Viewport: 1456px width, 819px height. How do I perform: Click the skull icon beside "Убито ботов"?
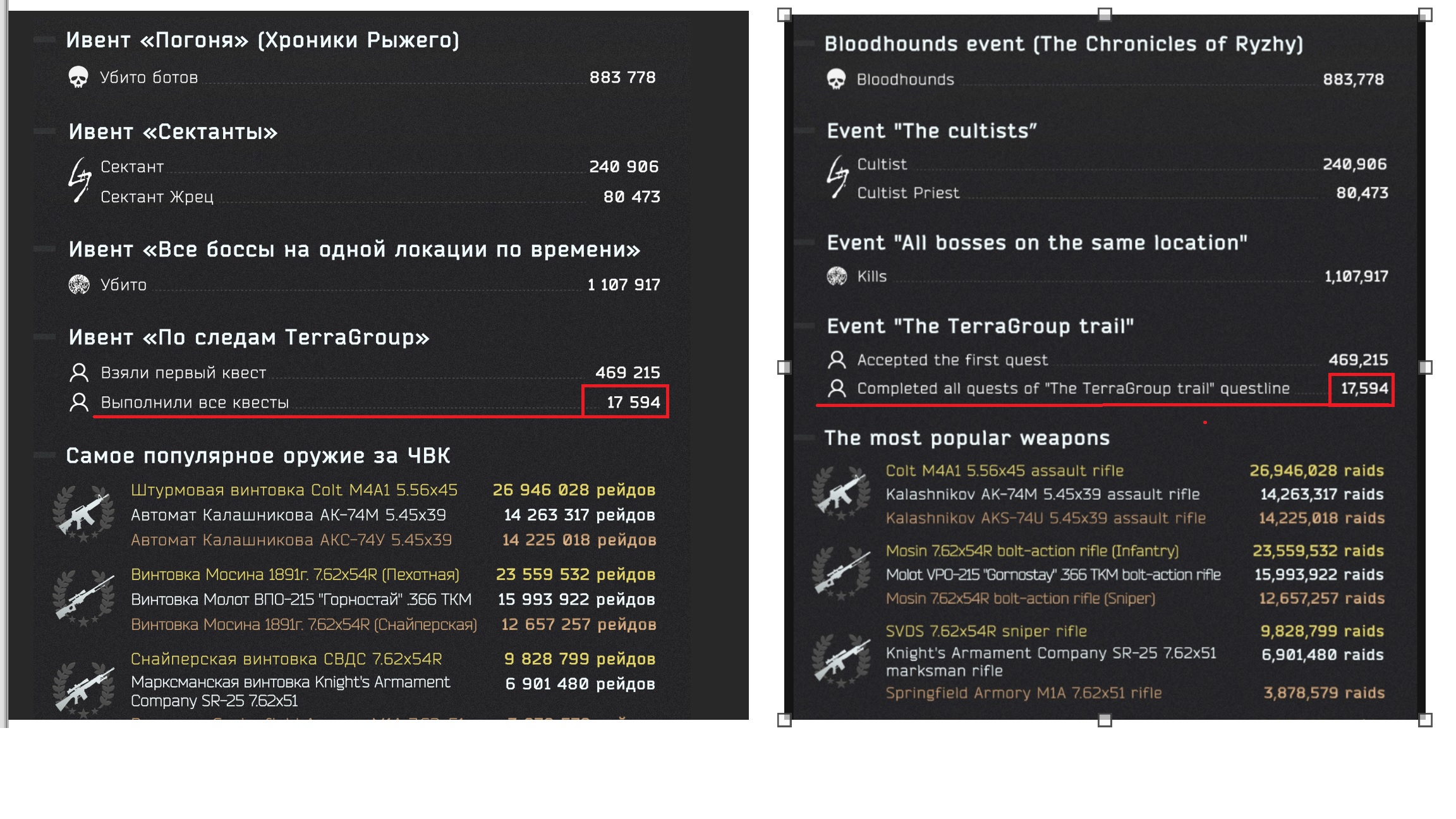tap(78, 77)
